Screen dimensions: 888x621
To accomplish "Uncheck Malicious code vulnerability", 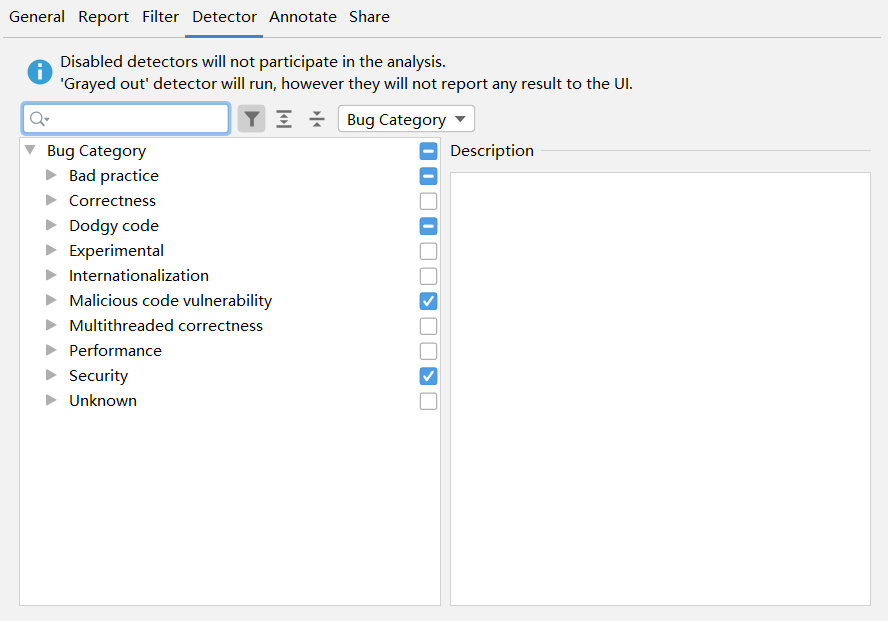I will (x=428, y=301).
